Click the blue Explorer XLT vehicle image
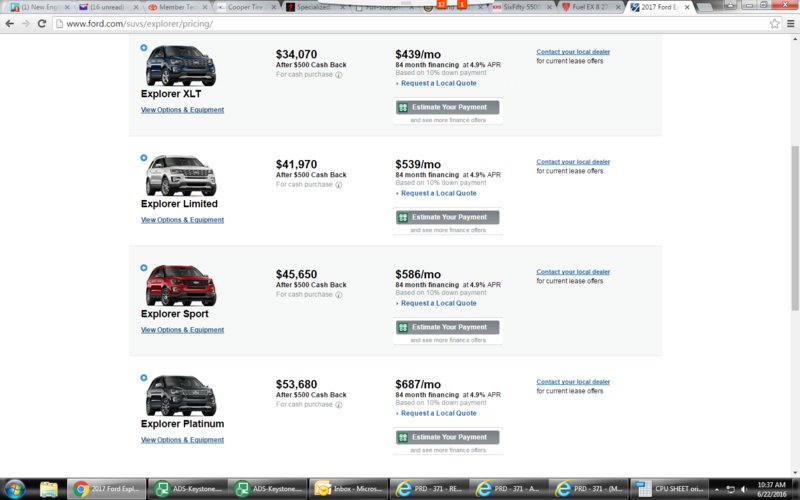The height and width of the screenshot is (500, 800). (181, 66)
